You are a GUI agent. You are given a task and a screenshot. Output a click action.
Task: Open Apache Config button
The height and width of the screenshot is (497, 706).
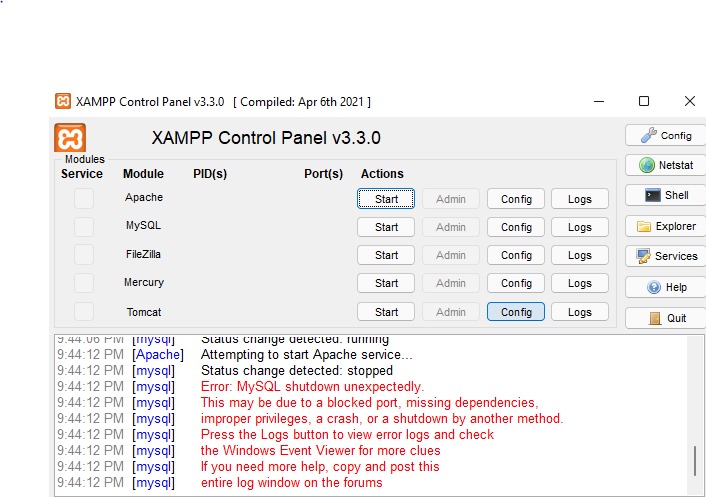[516, 199]
